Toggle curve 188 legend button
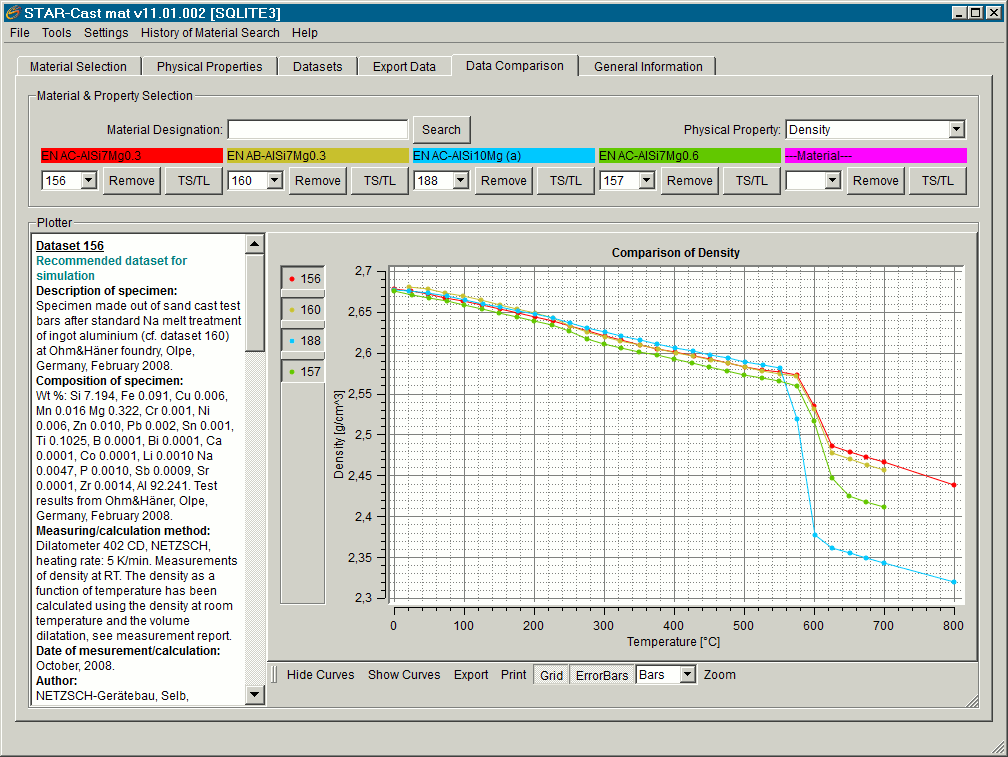 (x=303, y=341)
